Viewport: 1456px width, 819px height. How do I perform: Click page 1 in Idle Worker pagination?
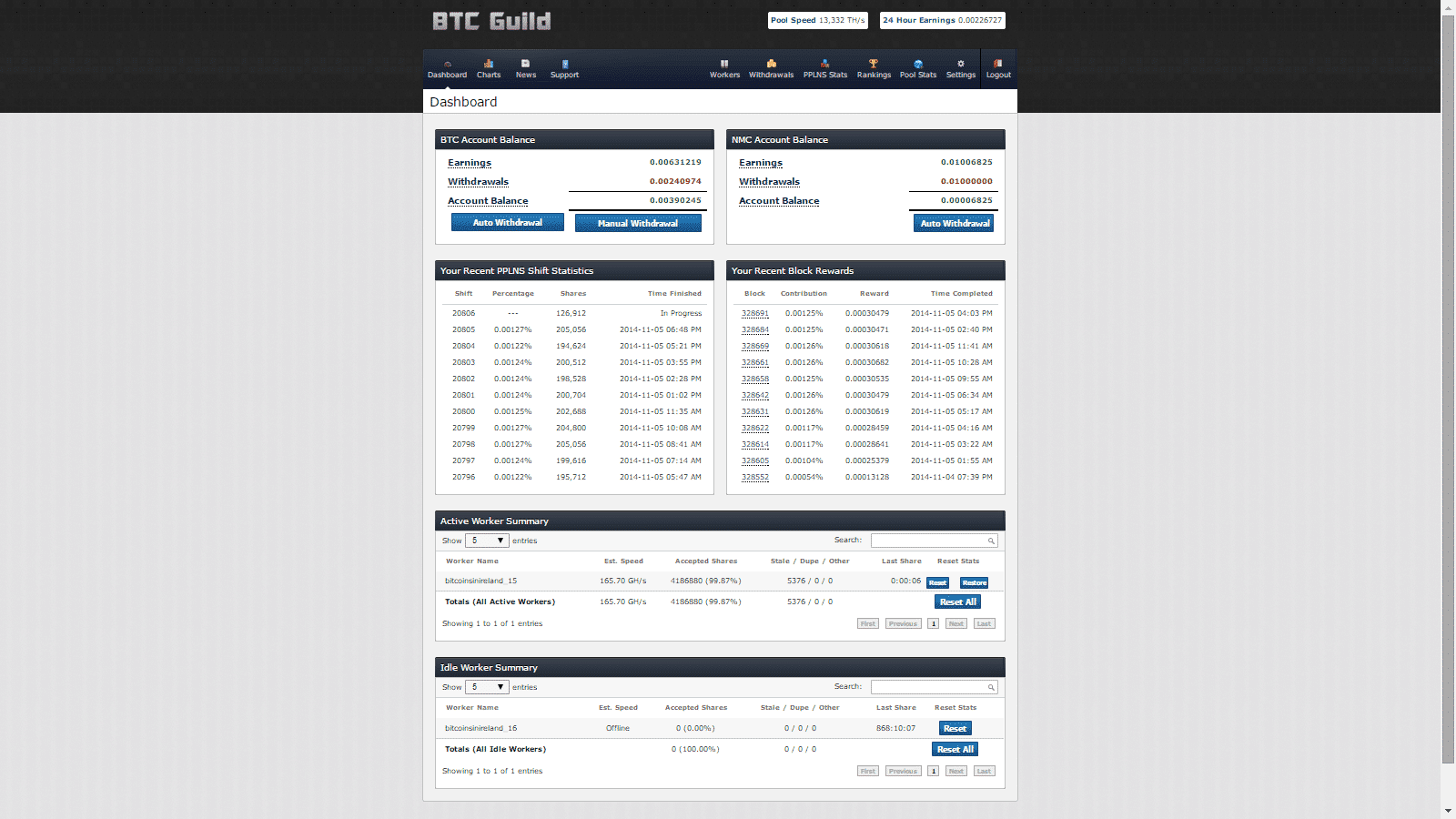(x=933, y=771)
